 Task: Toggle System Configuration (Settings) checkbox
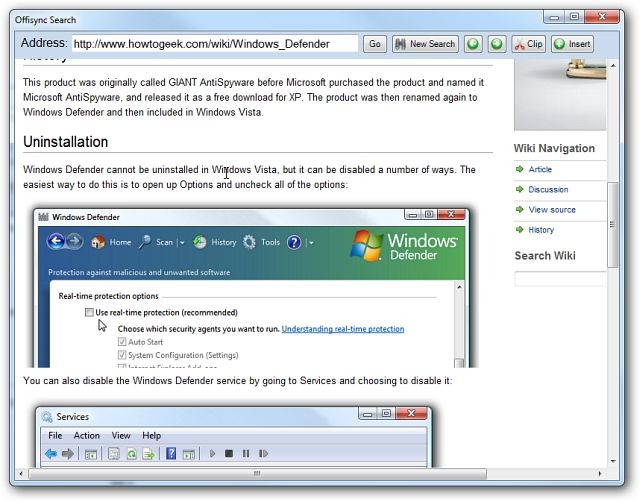pyautogui.click(x=122, y=355)
